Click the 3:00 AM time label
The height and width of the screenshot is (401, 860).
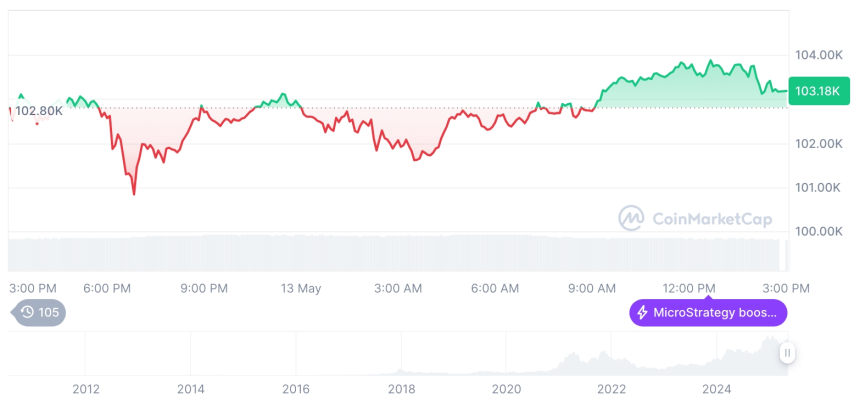398,288
